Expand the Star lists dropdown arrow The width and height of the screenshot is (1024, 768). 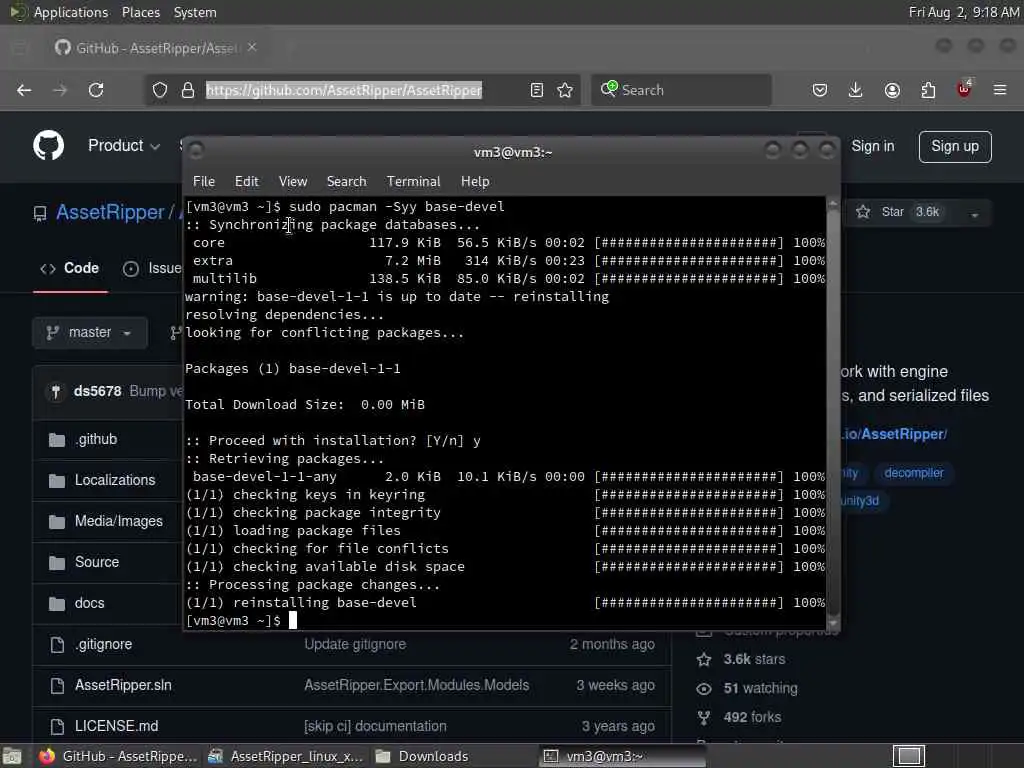click(974, 213)
